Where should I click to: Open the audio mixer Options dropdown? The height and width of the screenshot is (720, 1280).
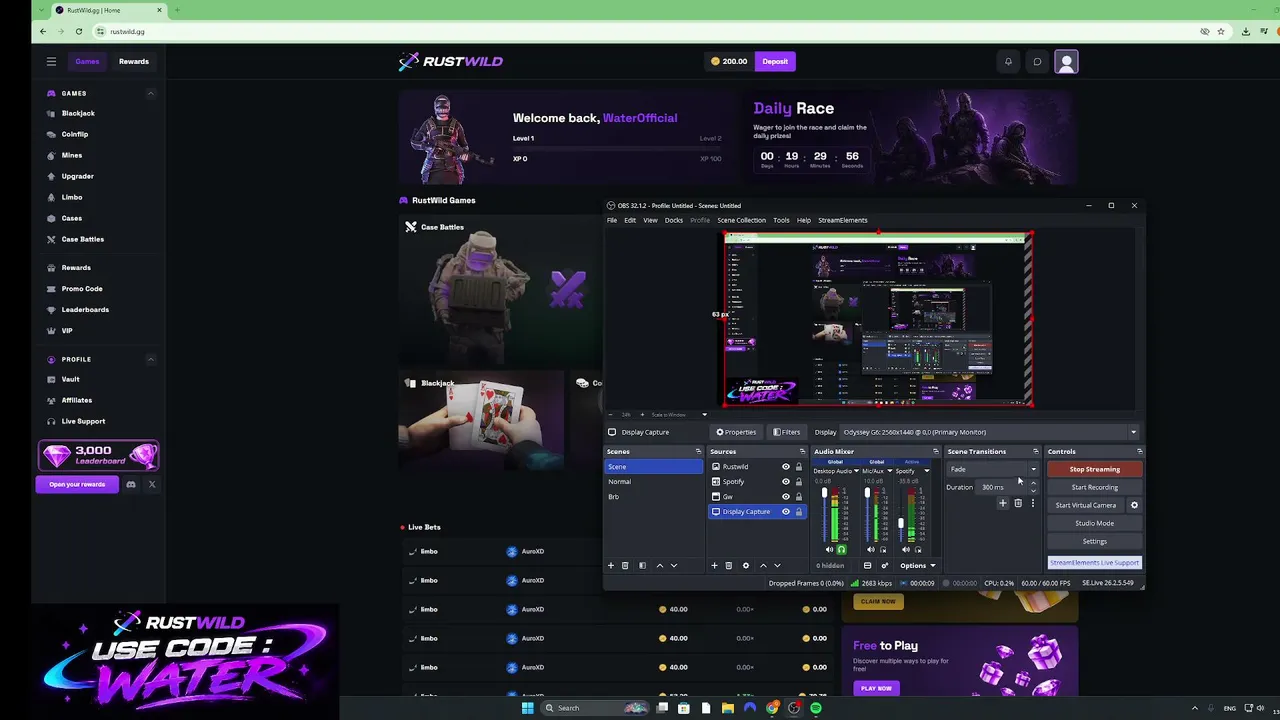tap(917, 566)
